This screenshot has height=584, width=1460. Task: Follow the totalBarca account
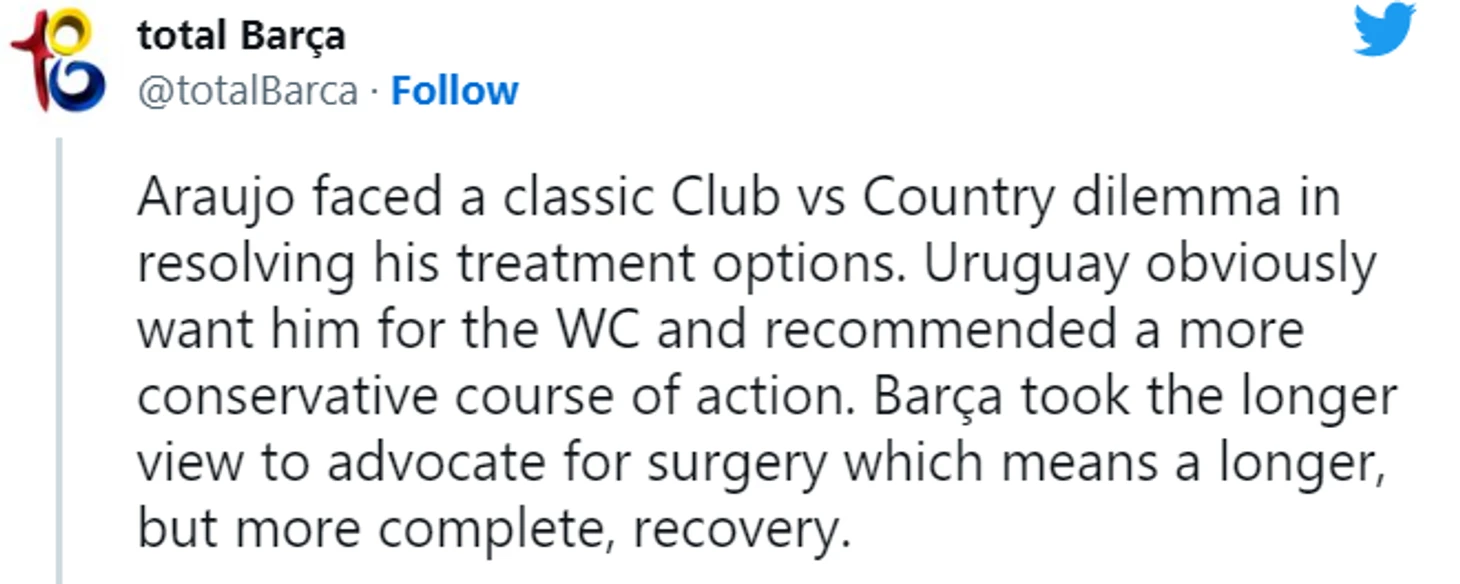pos(454,91)
